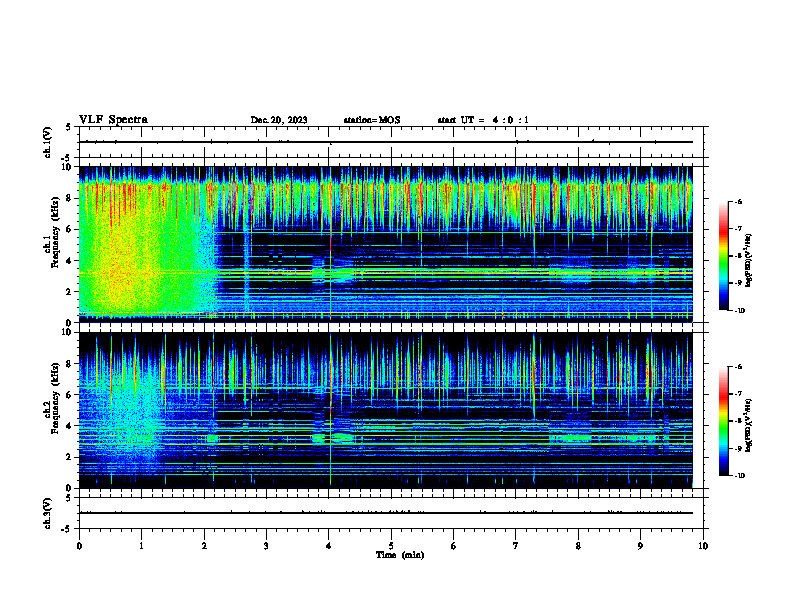Select the 'Dec. 20, 2023' date label

coord(279,120)
